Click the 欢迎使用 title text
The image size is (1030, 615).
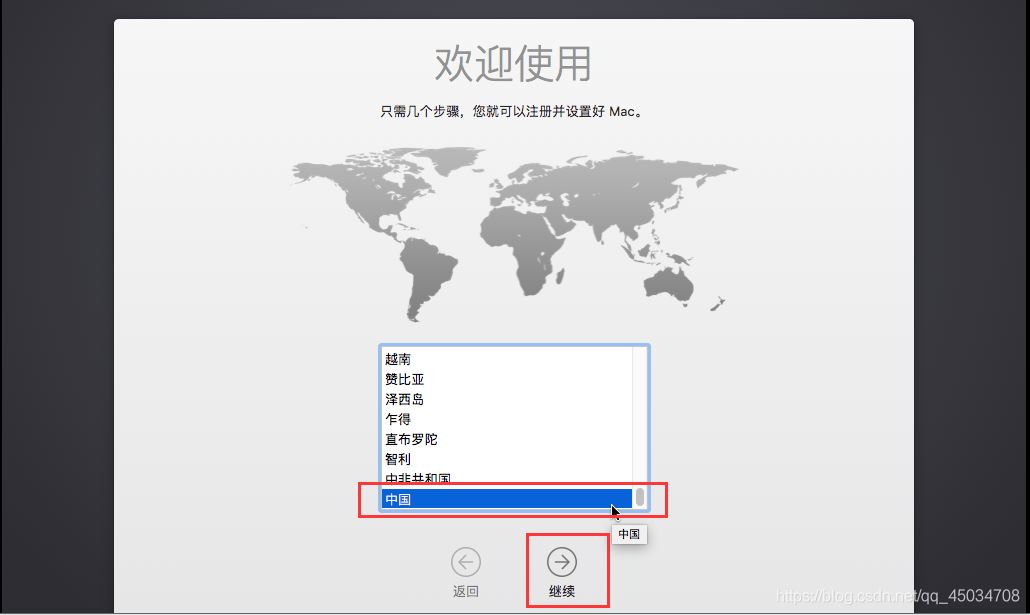click(514, 63)
